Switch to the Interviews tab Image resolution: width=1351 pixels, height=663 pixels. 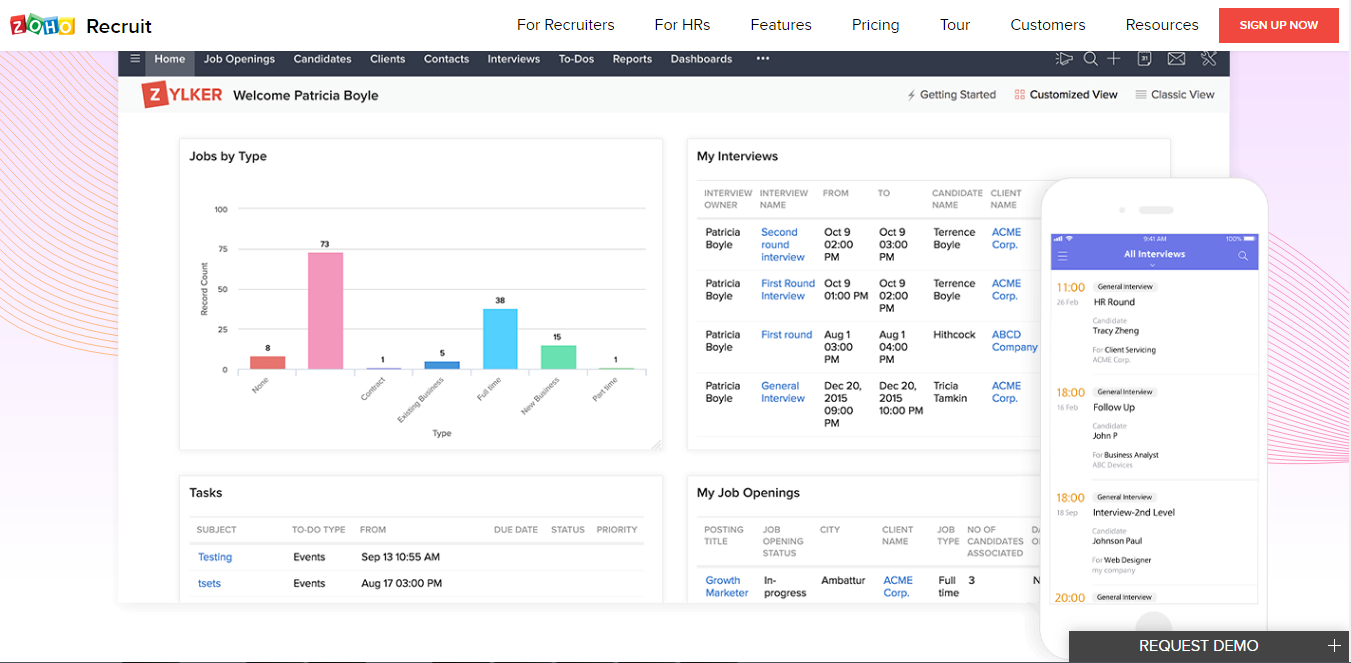click(x=514, y=59)
